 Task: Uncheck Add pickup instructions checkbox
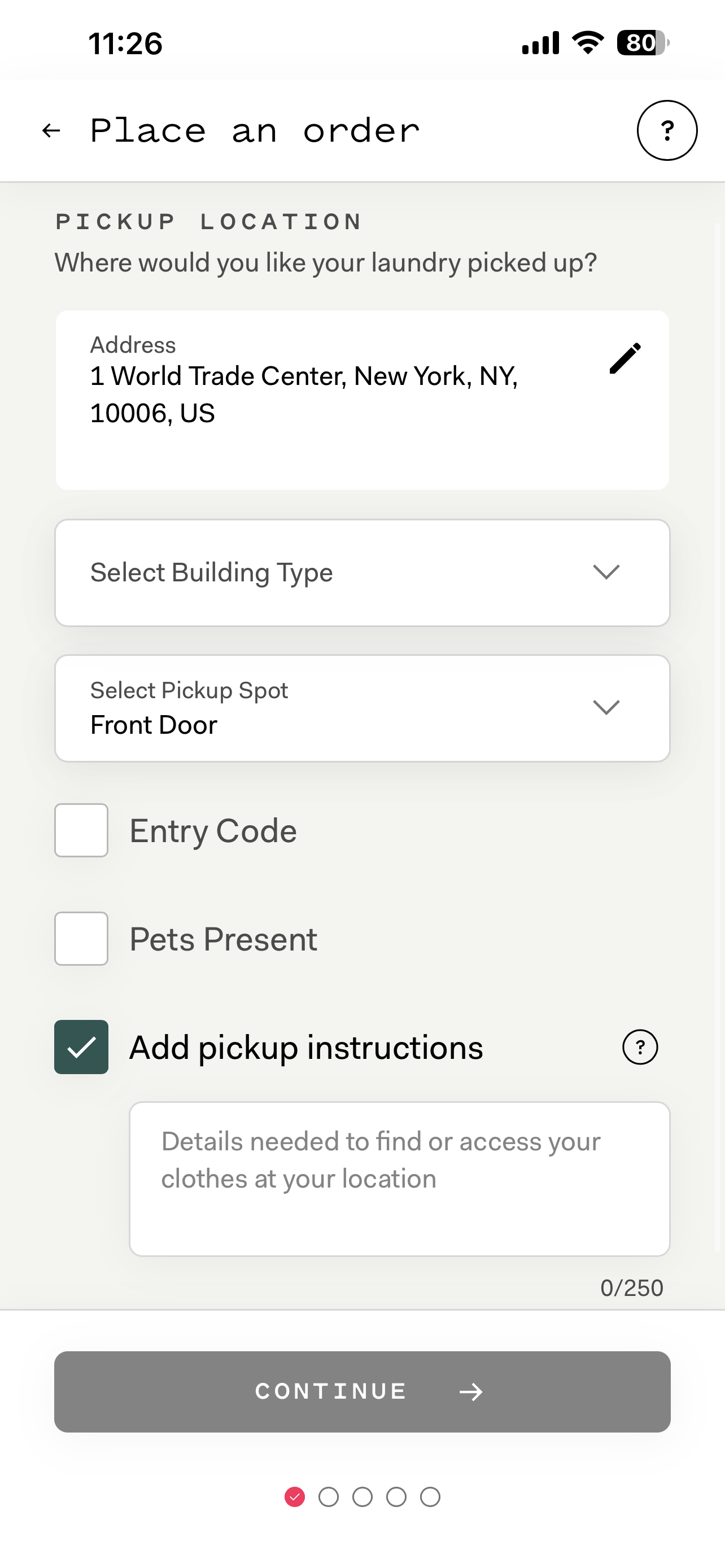coord(81,1047)
